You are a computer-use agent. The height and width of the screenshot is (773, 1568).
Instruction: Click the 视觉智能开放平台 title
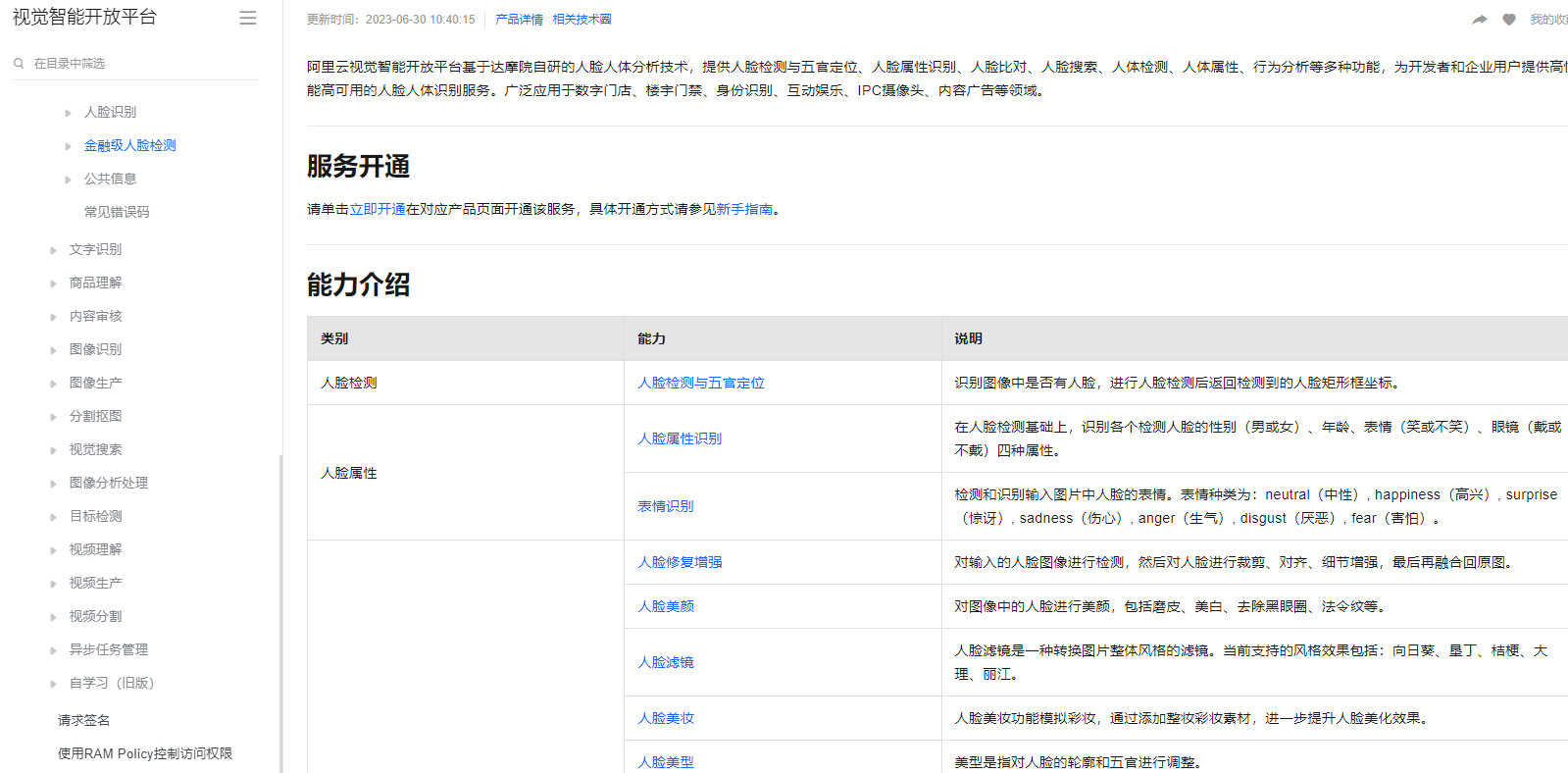pos(84,17)
